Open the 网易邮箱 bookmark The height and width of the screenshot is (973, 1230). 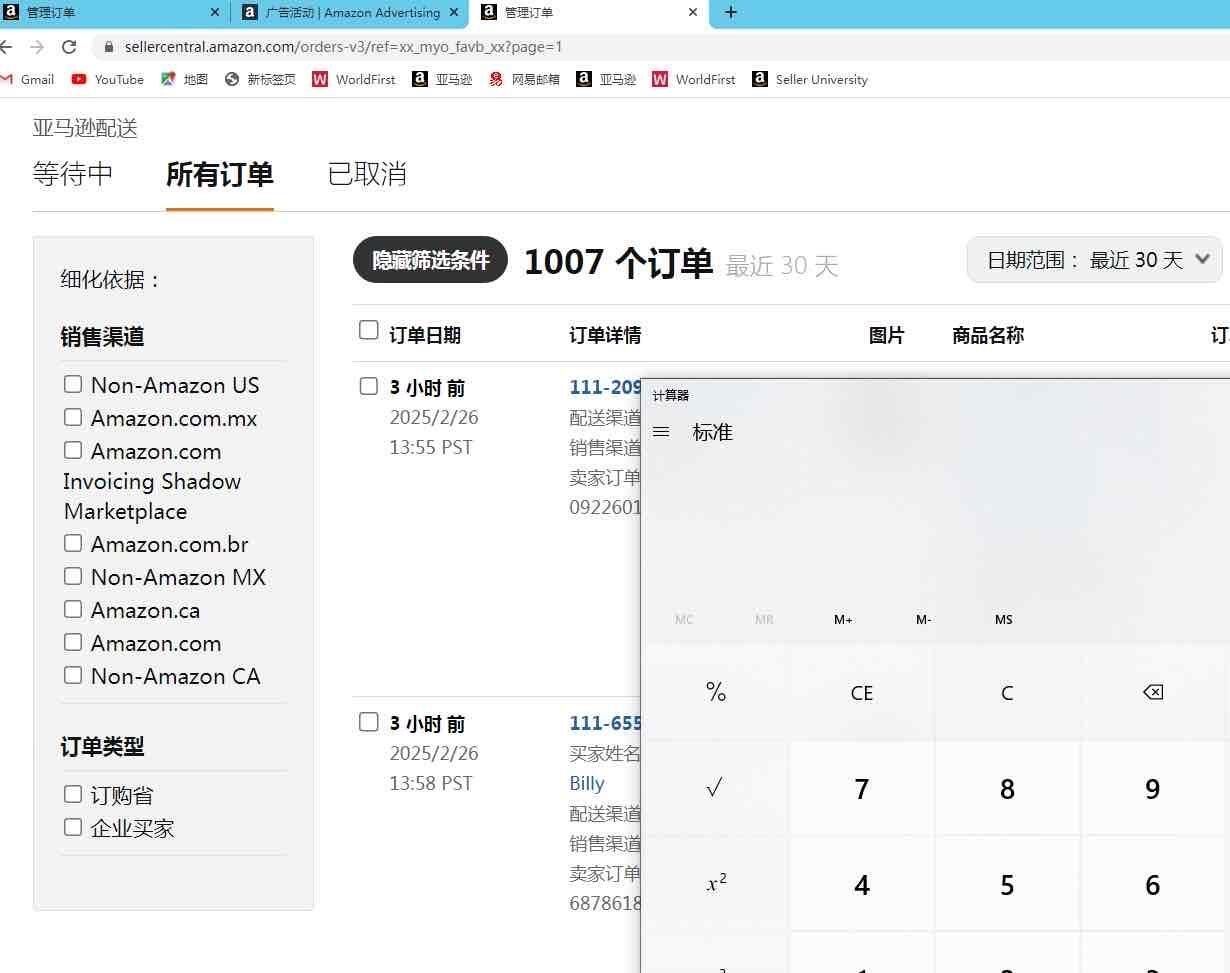pyautogui.click(x=524, y=79)
